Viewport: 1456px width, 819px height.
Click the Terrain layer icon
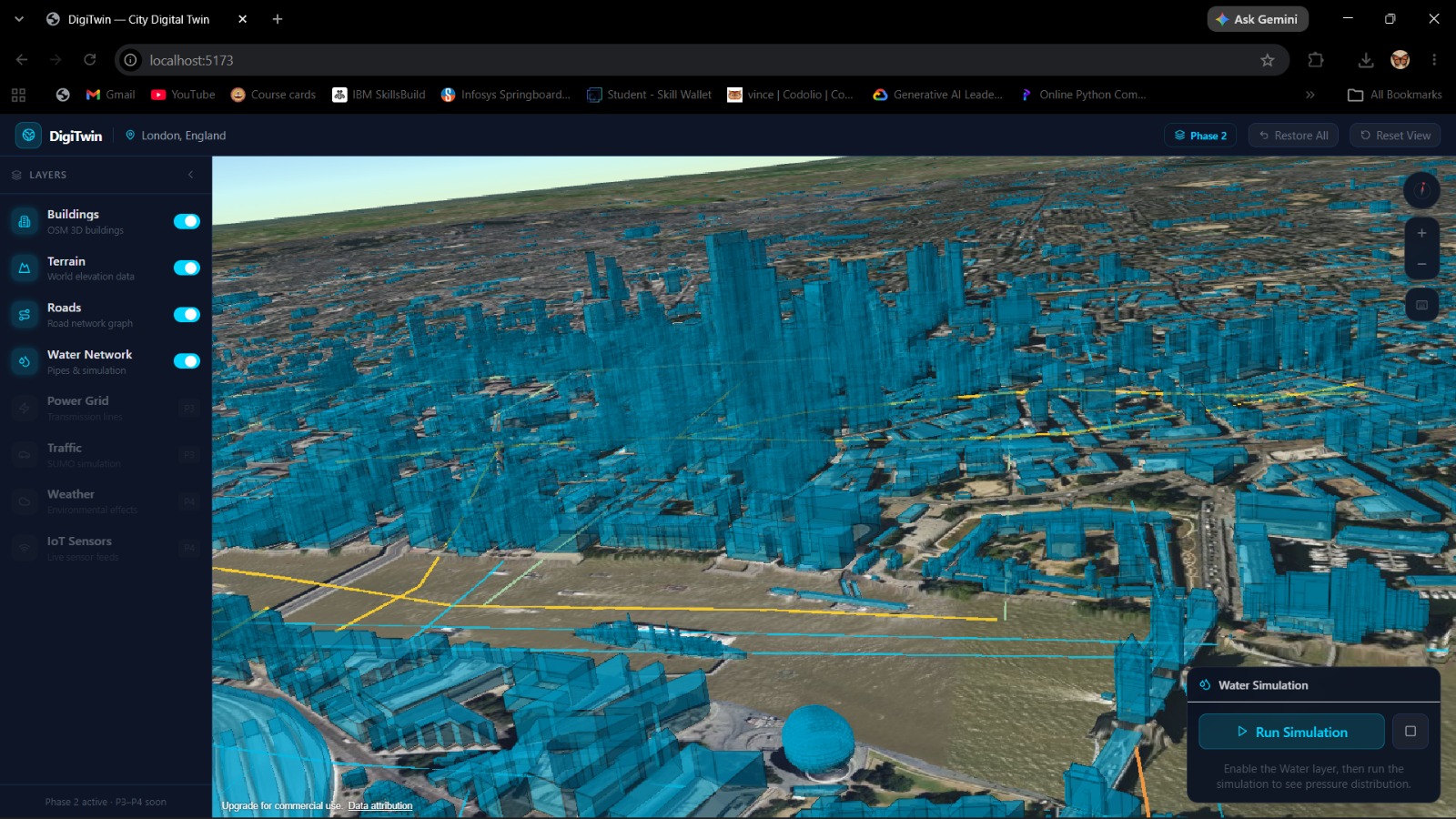pyautogui.click(x=25, y=268)
